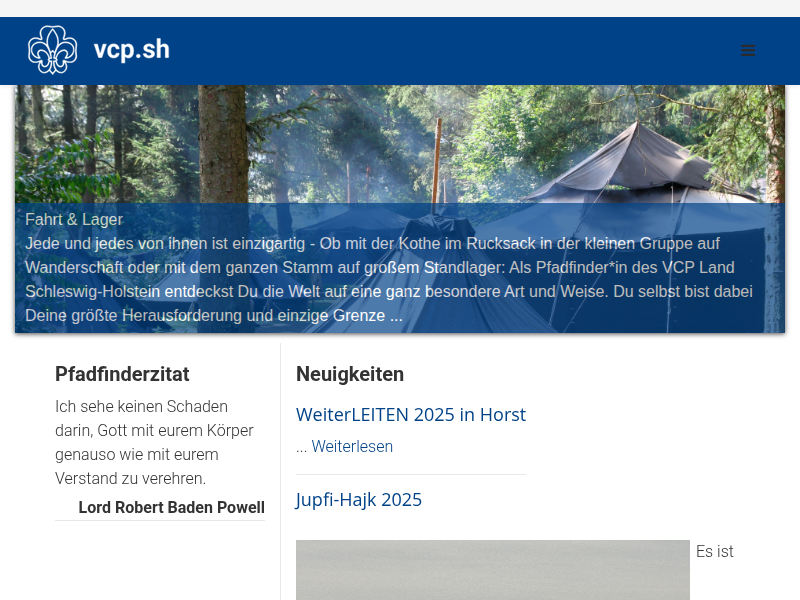Click the tent in the banner photo

click(x=638, y=163)
